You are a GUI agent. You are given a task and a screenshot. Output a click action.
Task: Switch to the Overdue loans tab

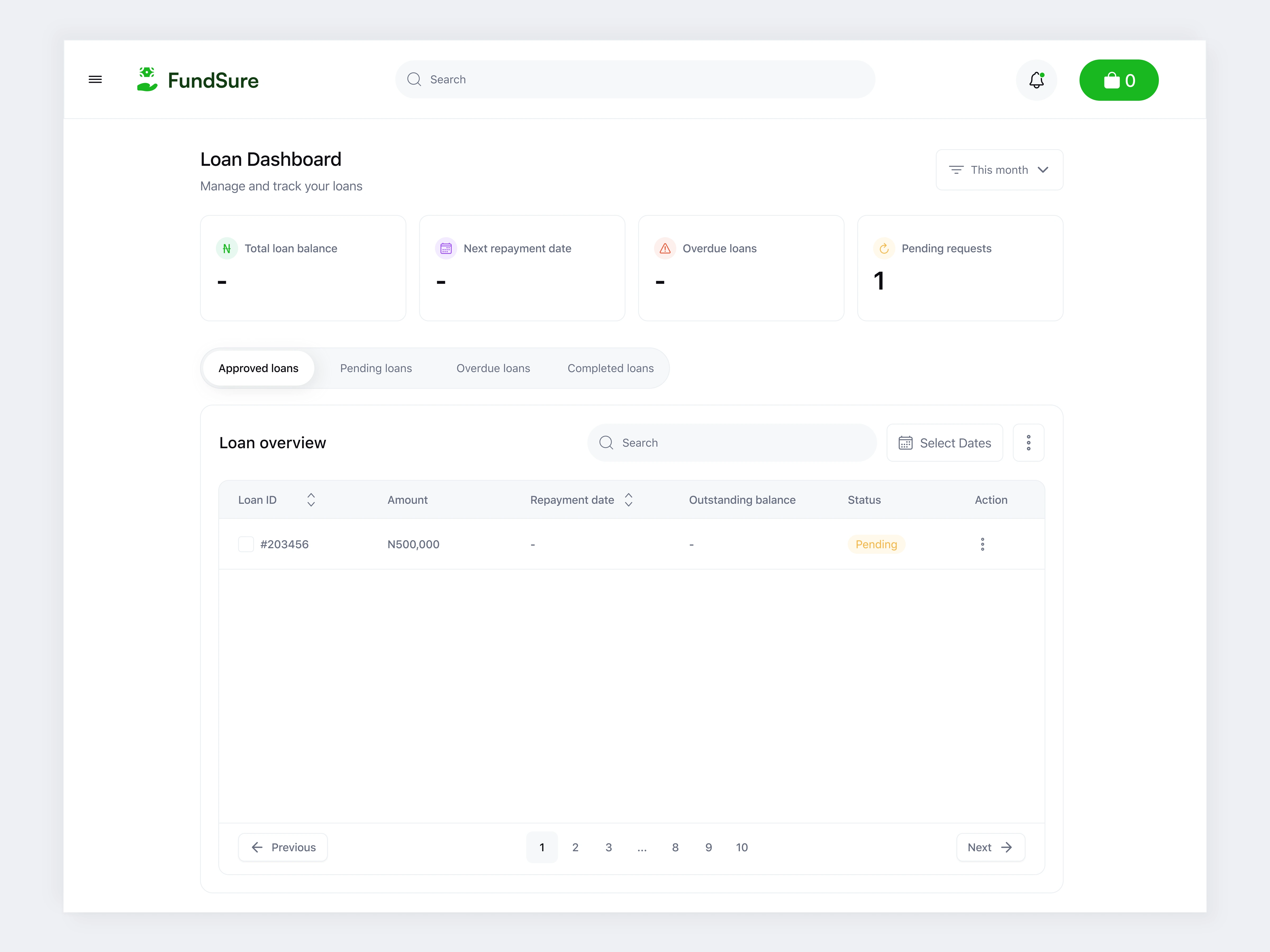(x=493, y=368)
